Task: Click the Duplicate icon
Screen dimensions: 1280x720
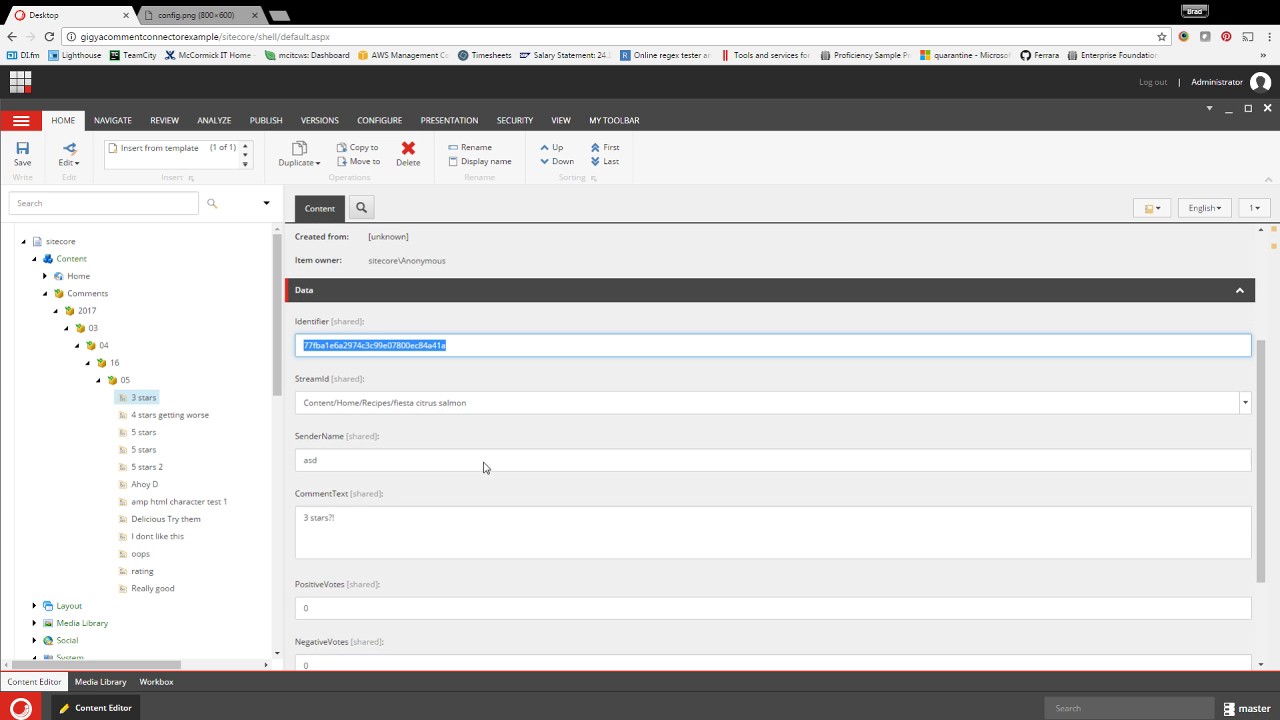Action: (299, 148)
